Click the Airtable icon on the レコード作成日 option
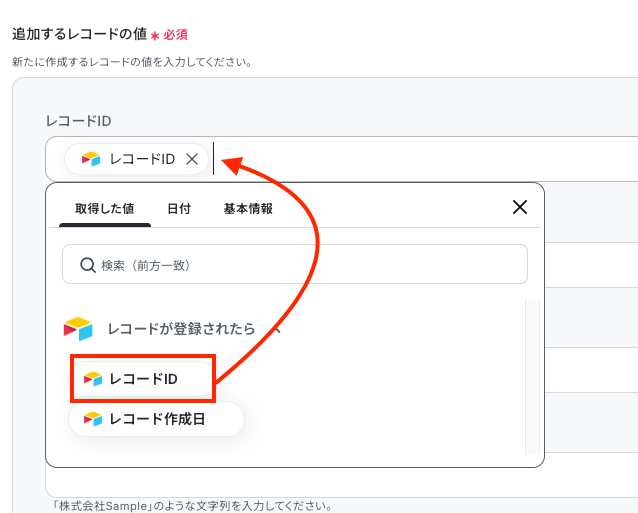The image size is (638, 513). pyautogui.click(x=93, y=419)
